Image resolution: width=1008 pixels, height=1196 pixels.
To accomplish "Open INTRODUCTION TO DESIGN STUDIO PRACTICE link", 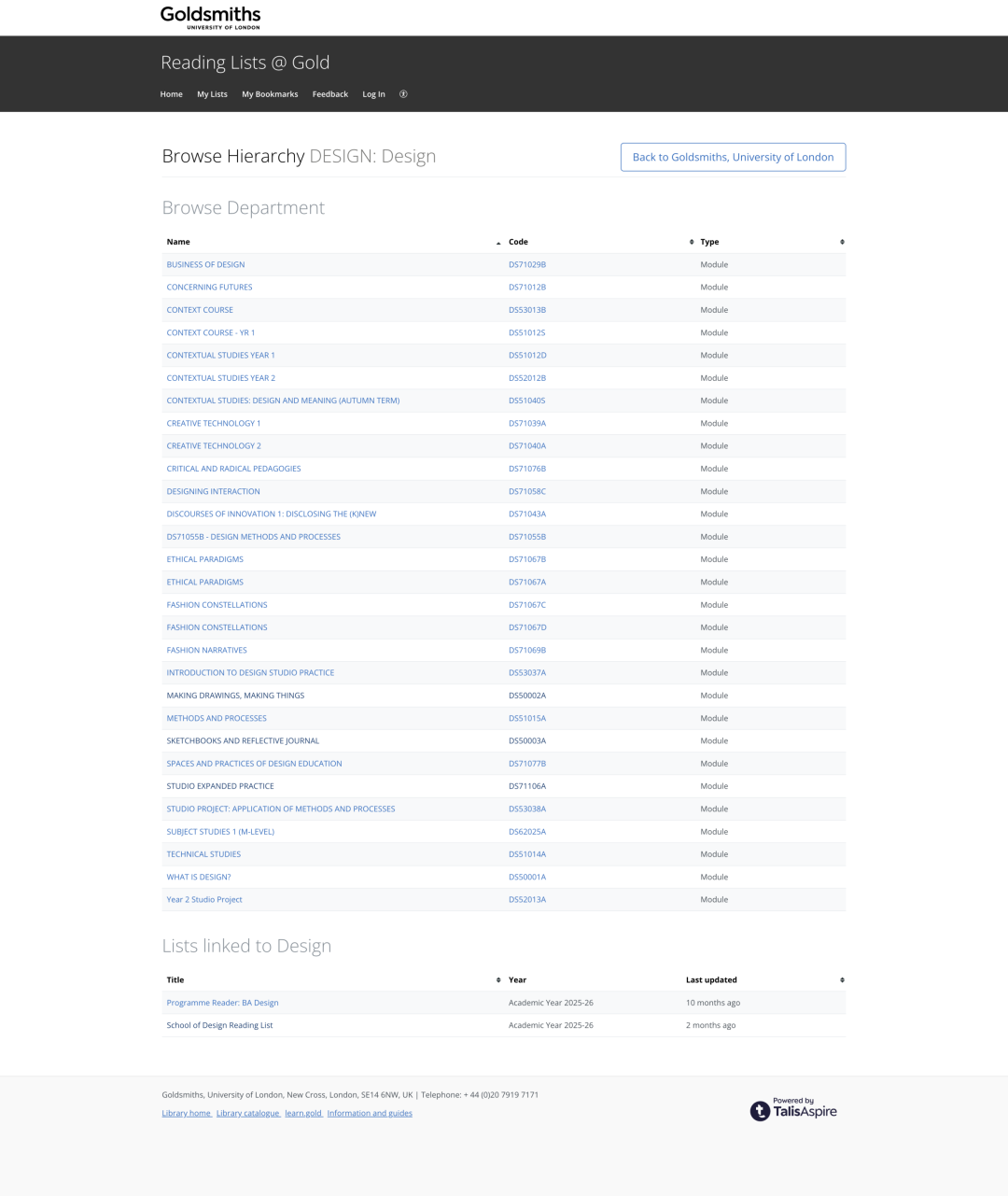I will pos(250,673).
